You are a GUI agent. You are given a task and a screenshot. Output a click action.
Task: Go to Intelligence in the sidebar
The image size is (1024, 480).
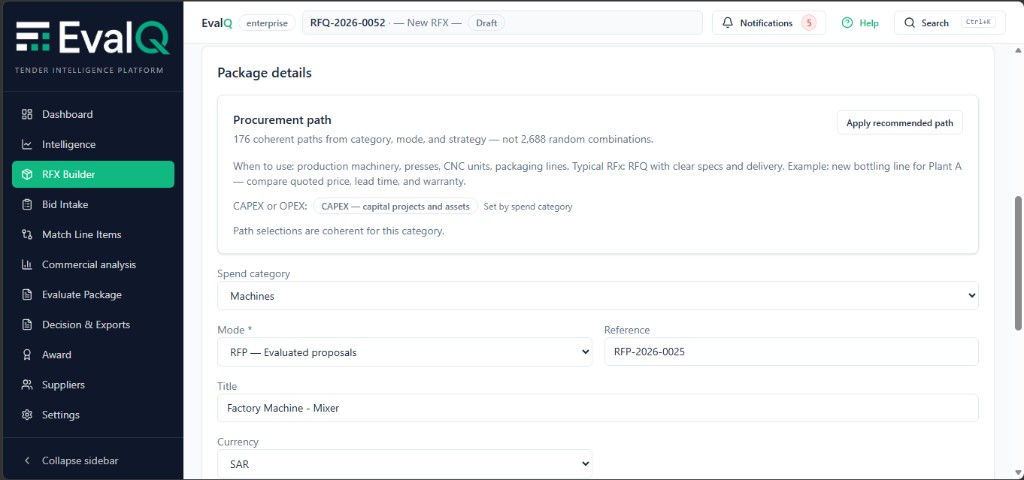click(93, 144)
